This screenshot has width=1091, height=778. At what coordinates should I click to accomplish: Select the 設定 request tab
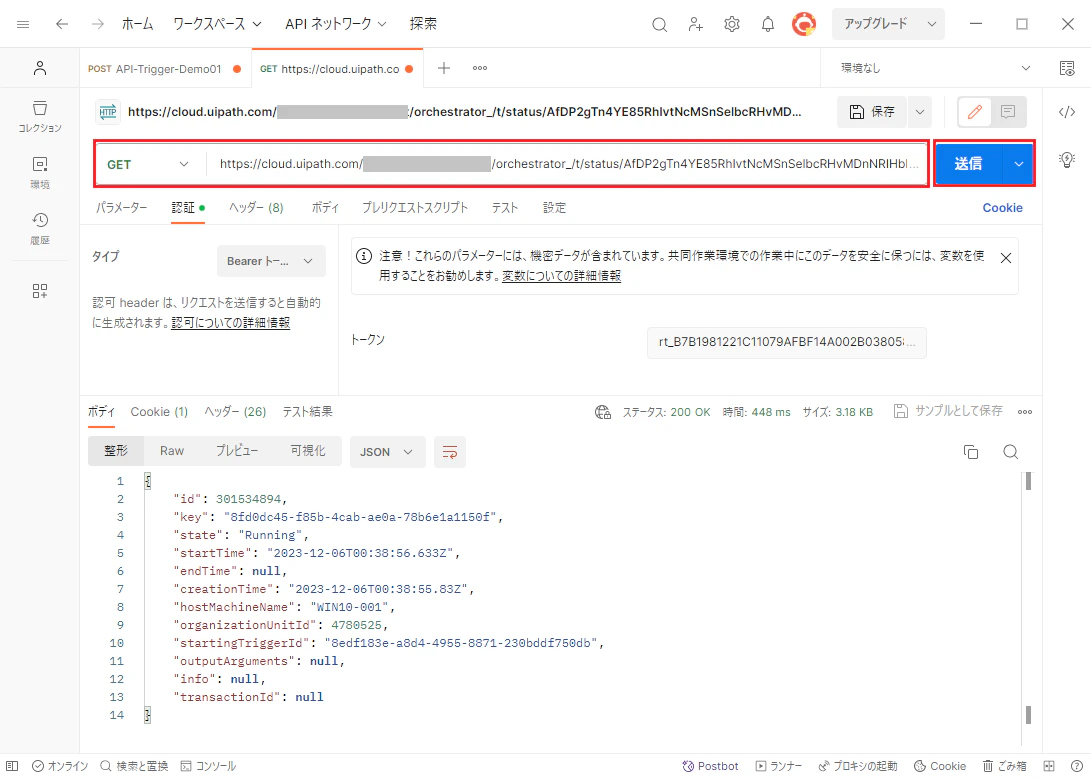pos(554,208)
